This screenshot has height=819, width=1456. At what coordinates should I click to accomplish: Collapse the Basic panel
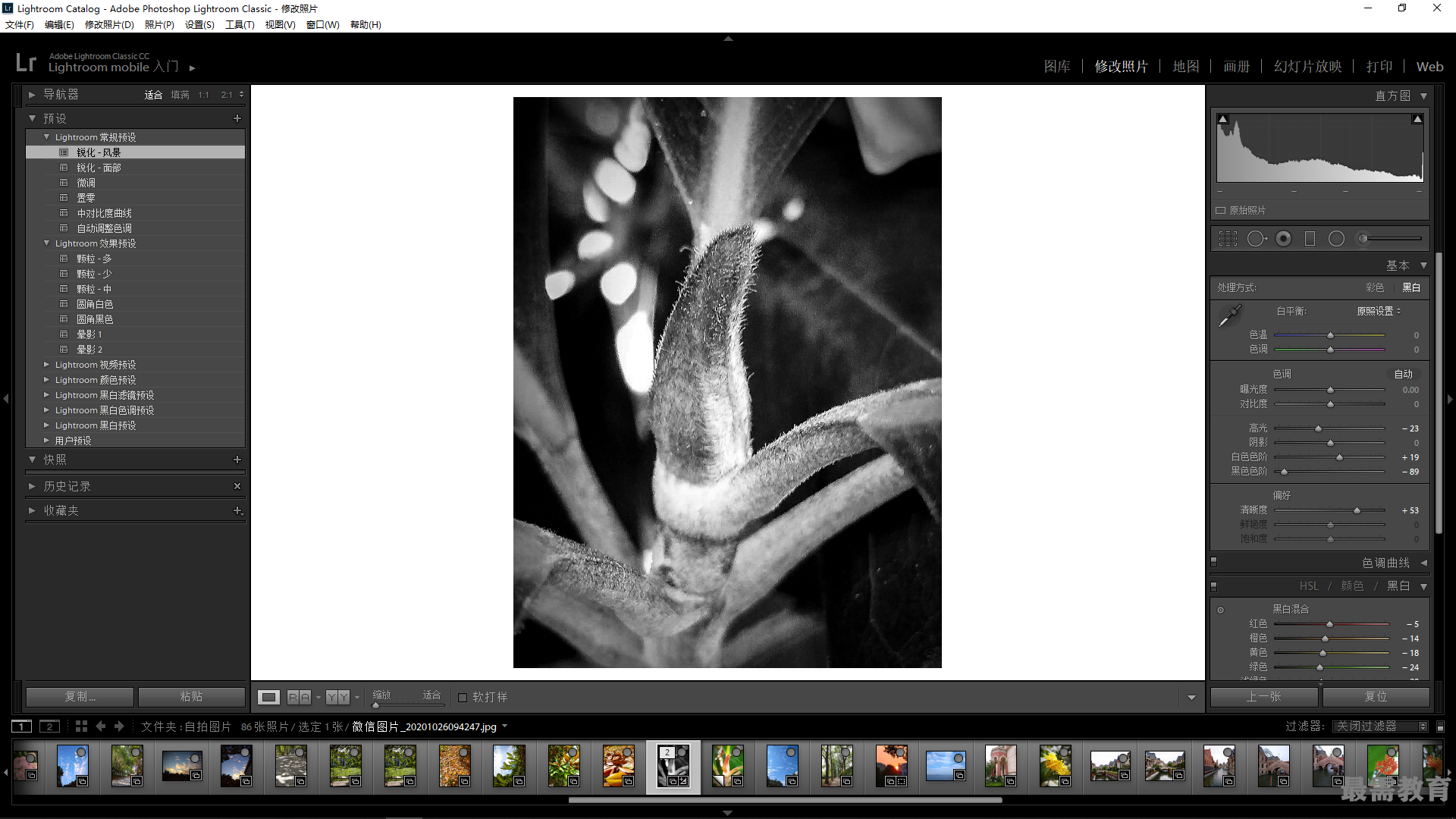click(1423, 265)
